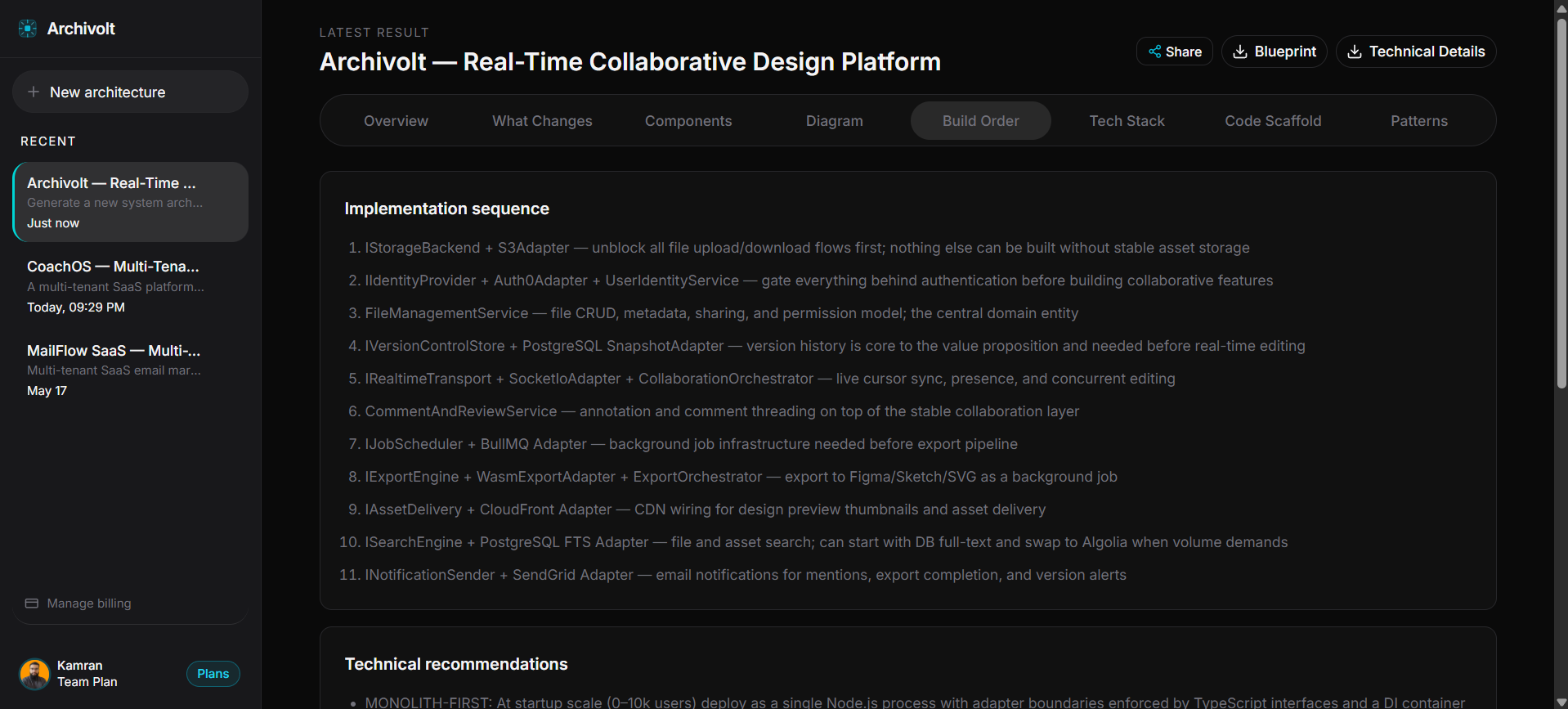Image resolution: width=1568 pixels, height=709 pixels.
Task: Open the What Changes tab
Action: pyautogui.click(x=542, y=121)
